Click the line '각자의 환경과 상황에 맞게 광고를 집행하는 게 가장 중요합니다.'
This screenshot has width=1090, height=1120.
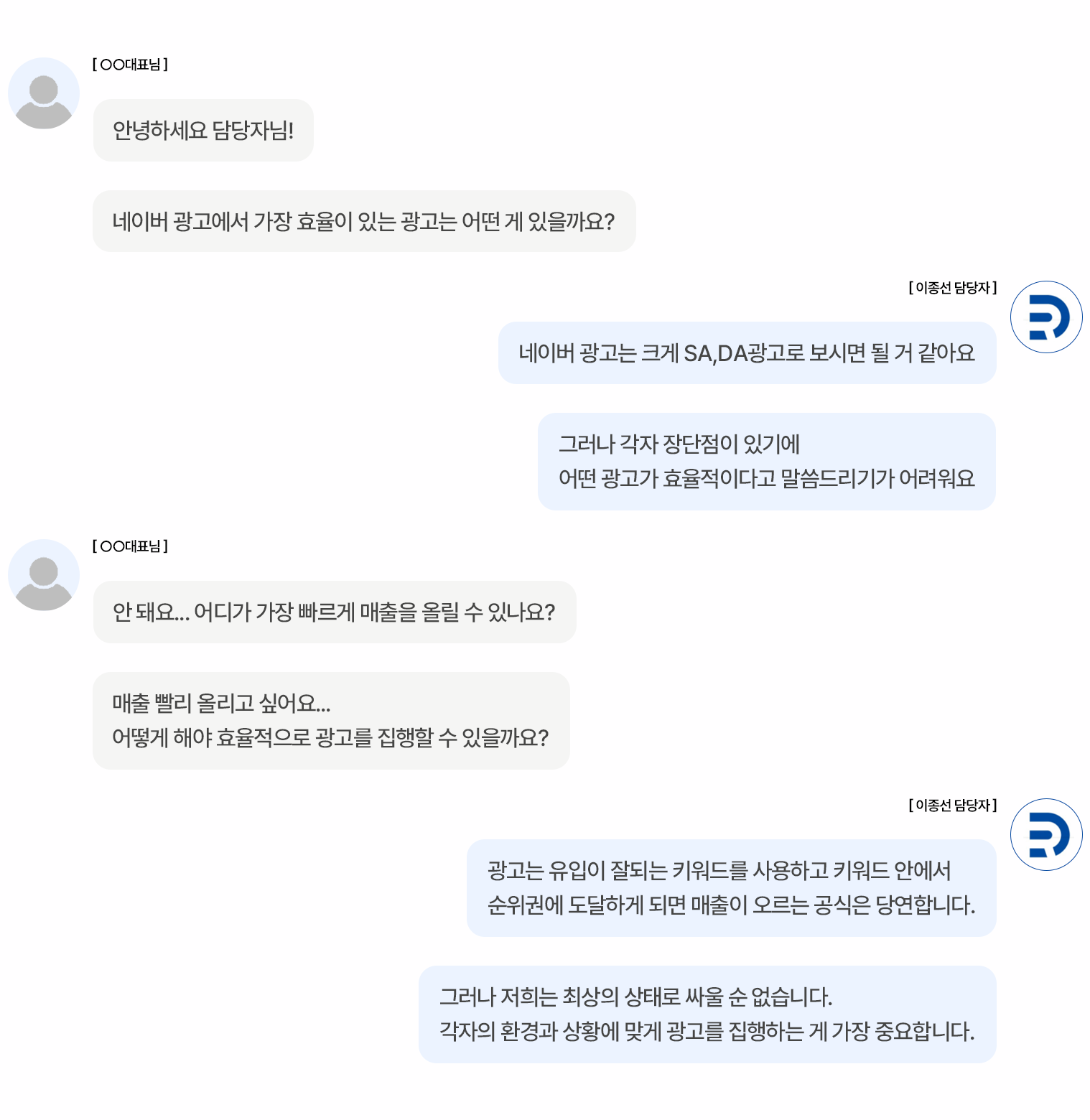(x=707, y=1032)
